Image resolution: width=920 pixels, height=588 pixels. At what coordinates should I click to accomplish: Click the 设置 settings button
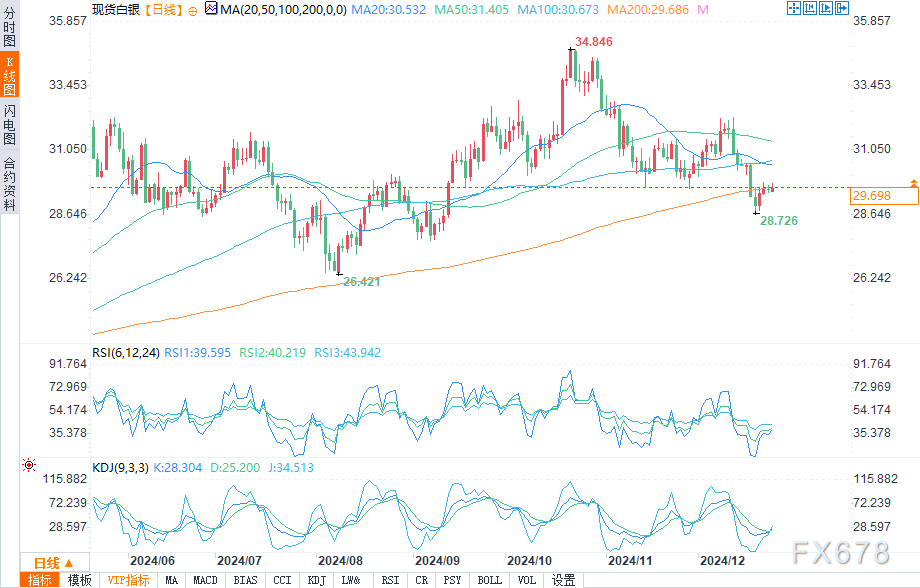click(x=563, y=580)
